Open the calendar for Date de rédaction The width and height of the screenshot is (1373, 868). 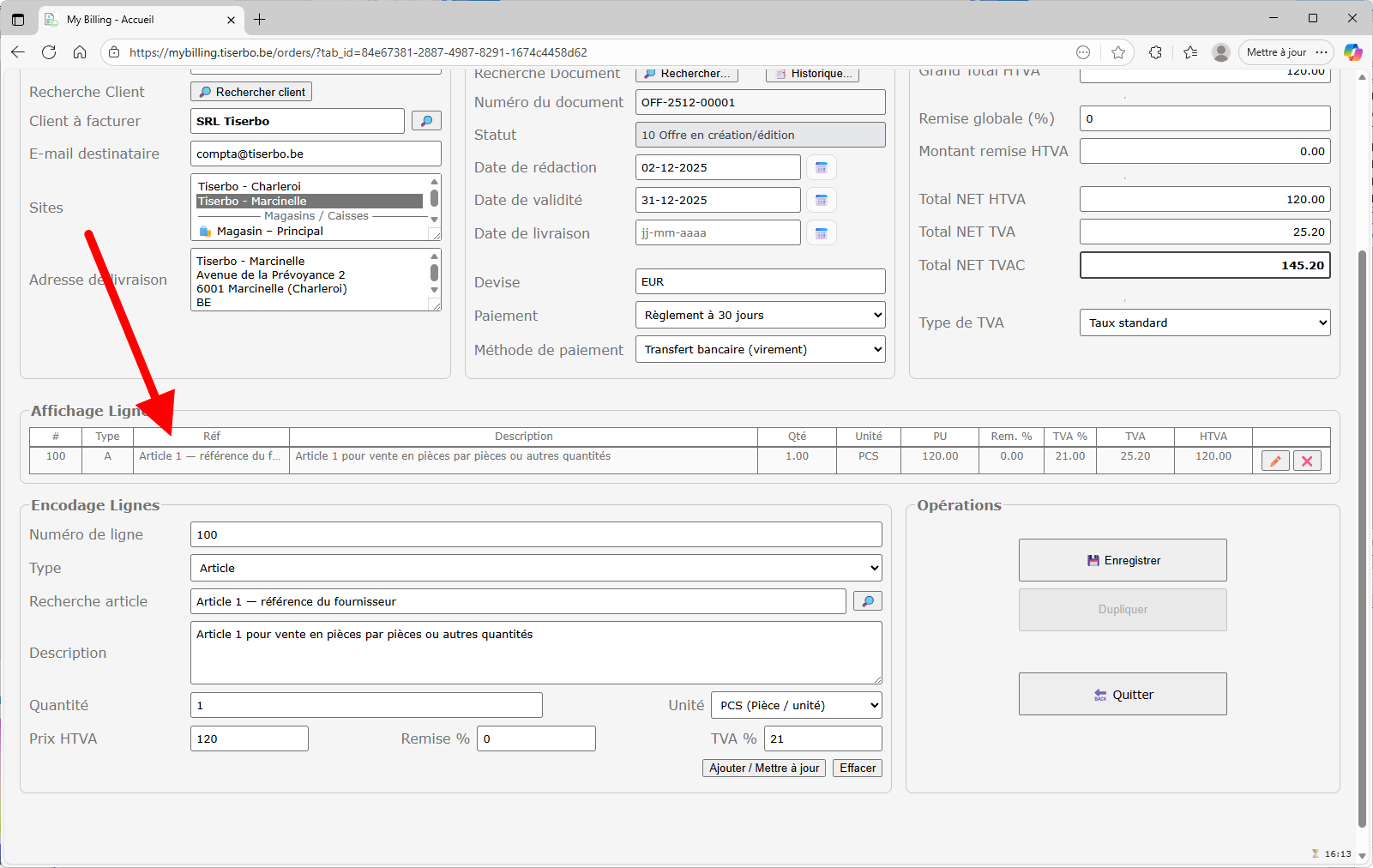[x=821, y=167]
